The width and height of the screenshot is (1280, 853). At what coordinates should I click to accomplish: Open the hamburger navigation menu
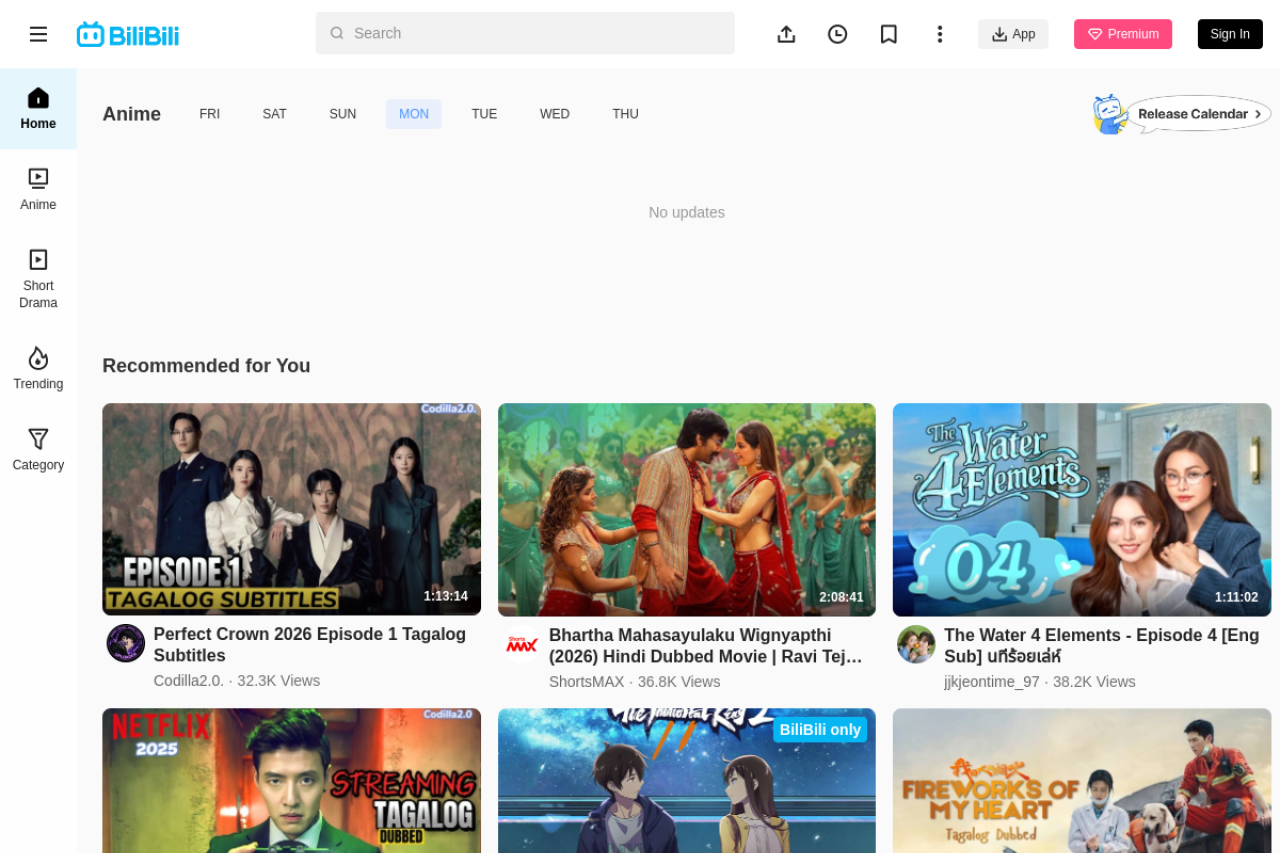tap(38, 34)
